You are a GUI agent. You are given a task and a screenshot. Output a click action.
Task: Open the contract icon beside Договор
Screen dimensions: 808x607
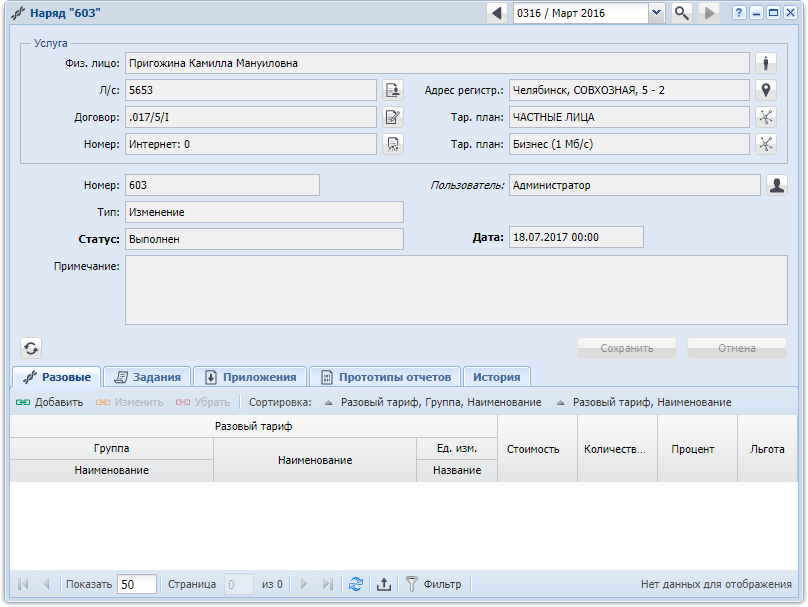[393, 117]
